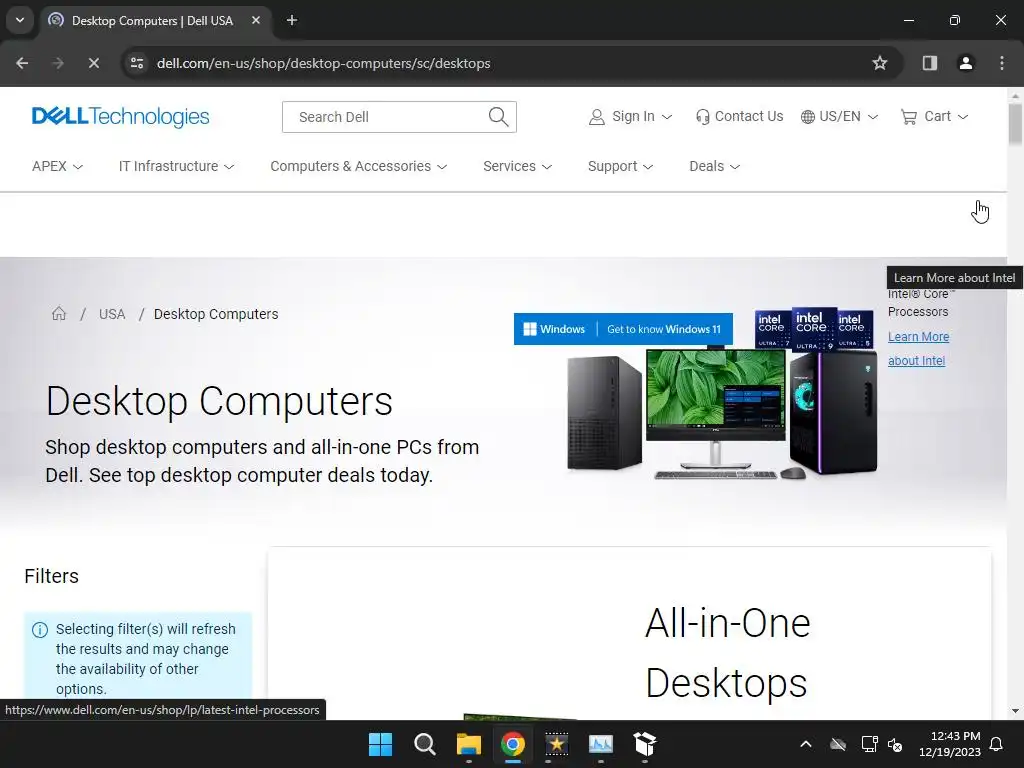Click the Learn More about Intel link
The width and height of the screenshot is (1024, 768).
(x=918, y=349)
